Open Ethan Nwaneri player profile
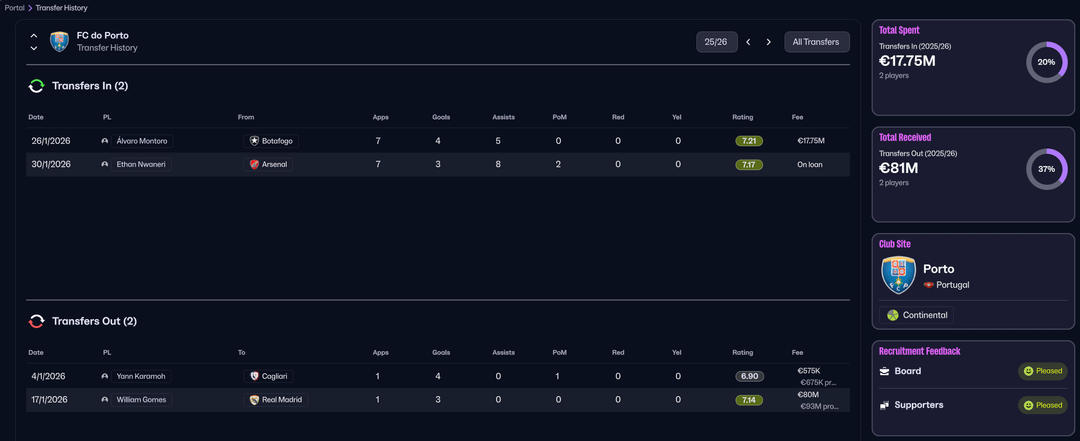The image size is (1080, 441). click(x=136, y=164)
